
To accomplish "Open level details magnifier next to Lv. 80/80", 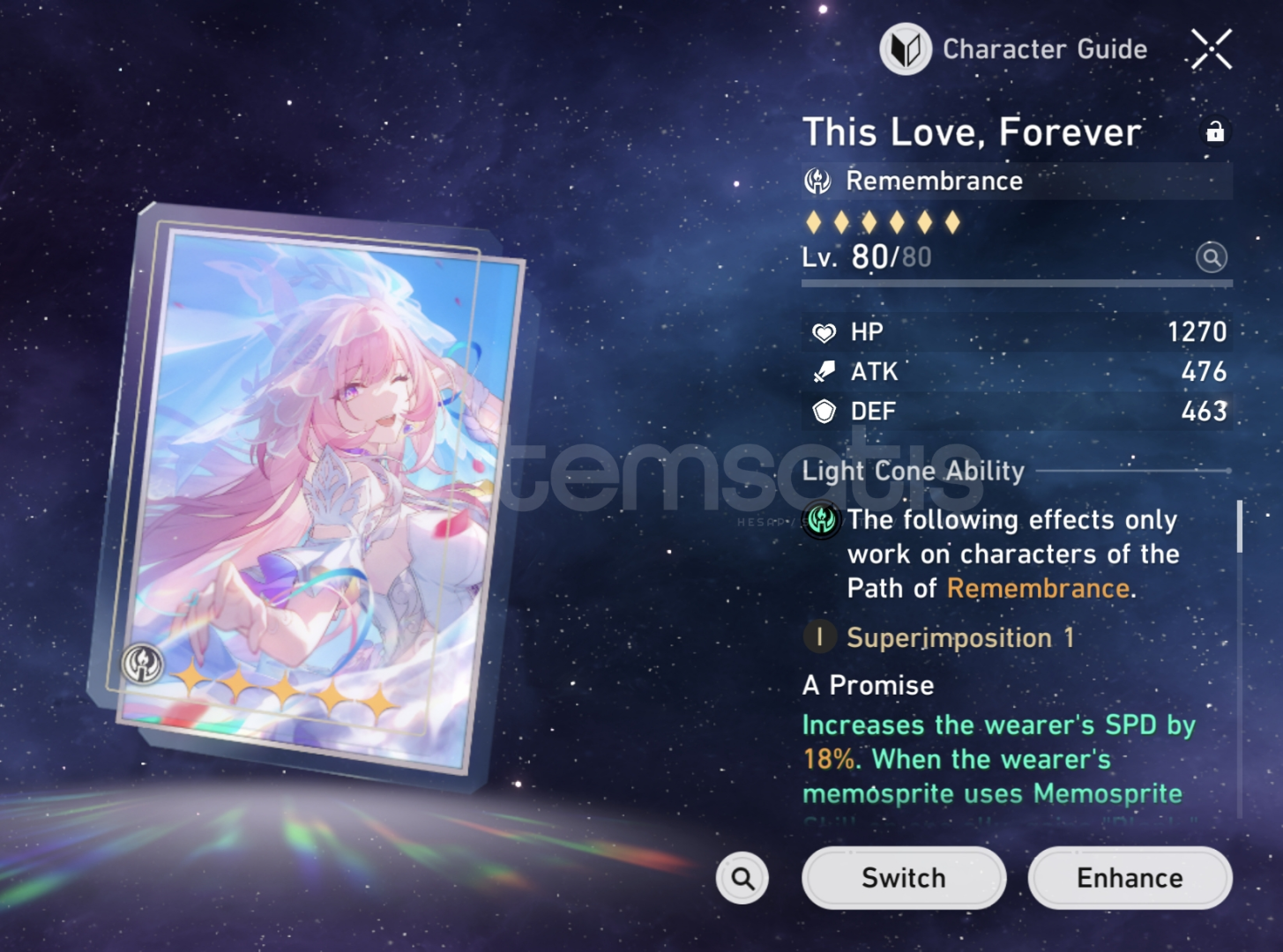I will pyautogui.click(x=1212, y=257).
